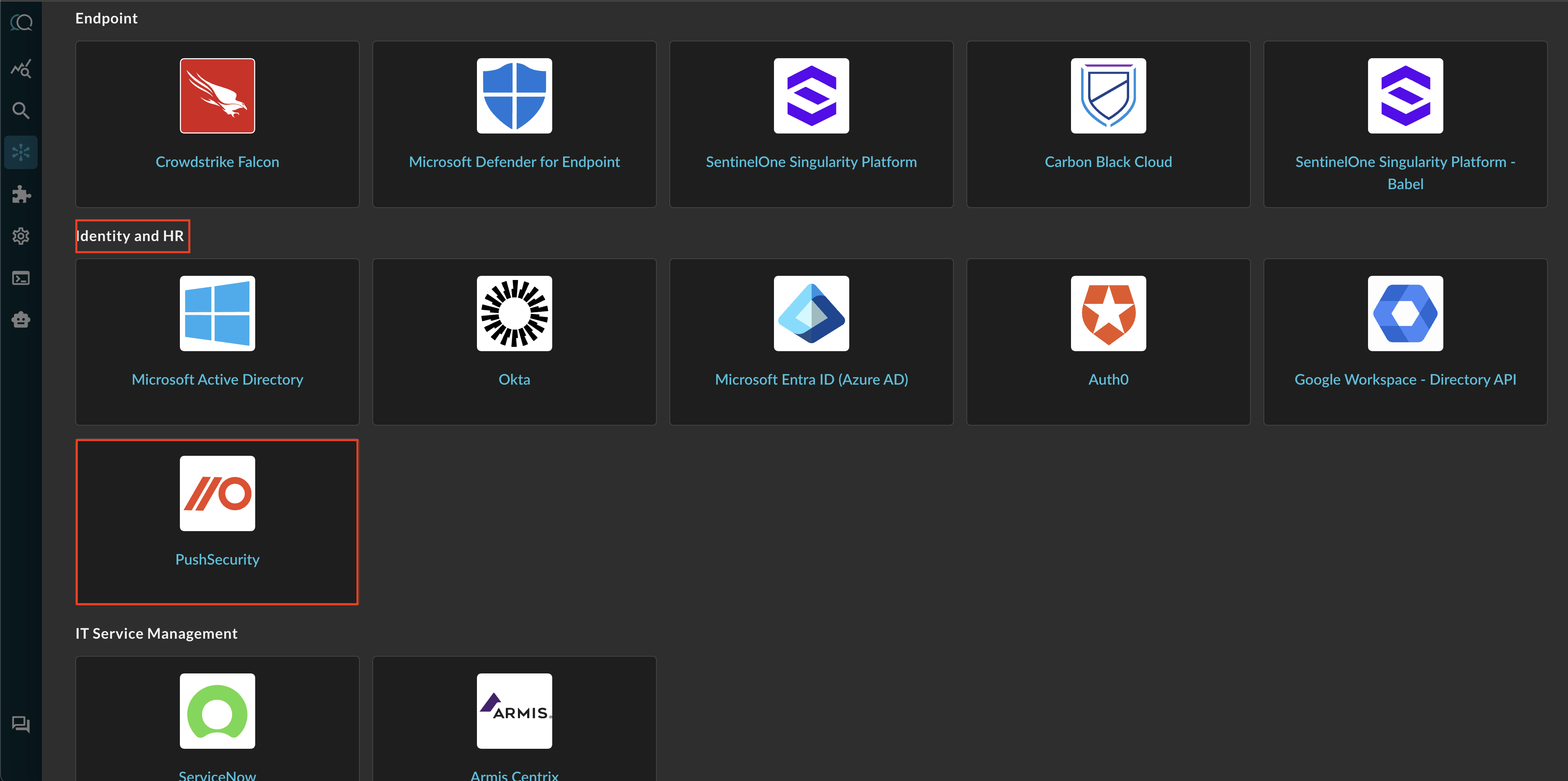
Task: Open the PushSecurity link
Action: tap(217, 560)
